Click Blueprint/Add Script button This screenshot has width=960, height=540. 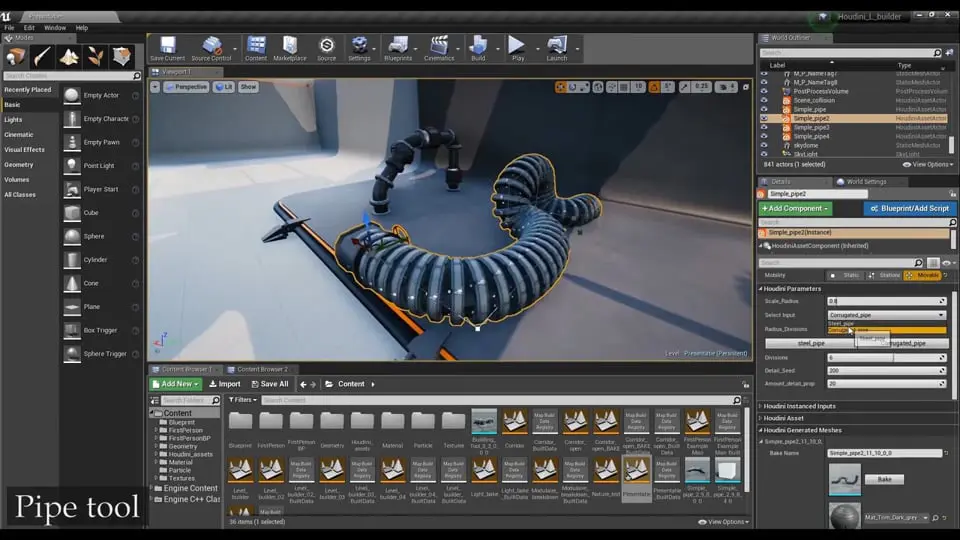(909, 209)
